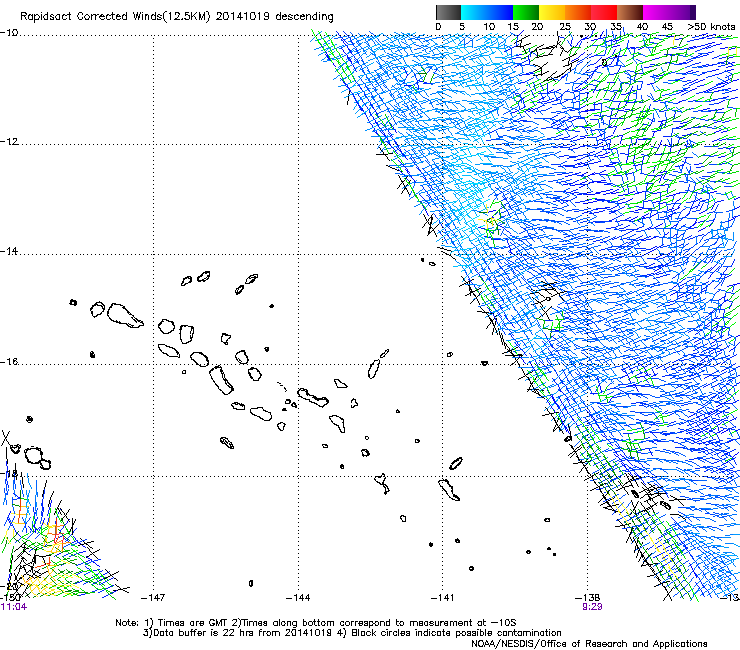
Task: Click the yellow 20-25 knots legend segment
Action: click(x=552, y=12)
